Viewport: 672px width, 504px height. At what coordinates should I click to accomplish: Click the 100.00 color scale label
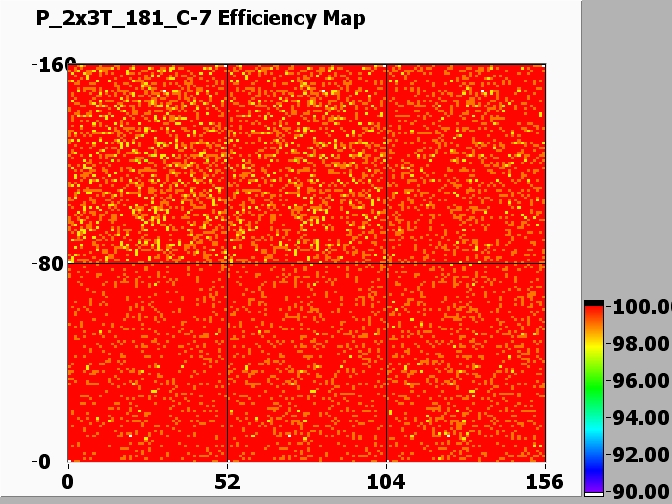tap(640, 307)
